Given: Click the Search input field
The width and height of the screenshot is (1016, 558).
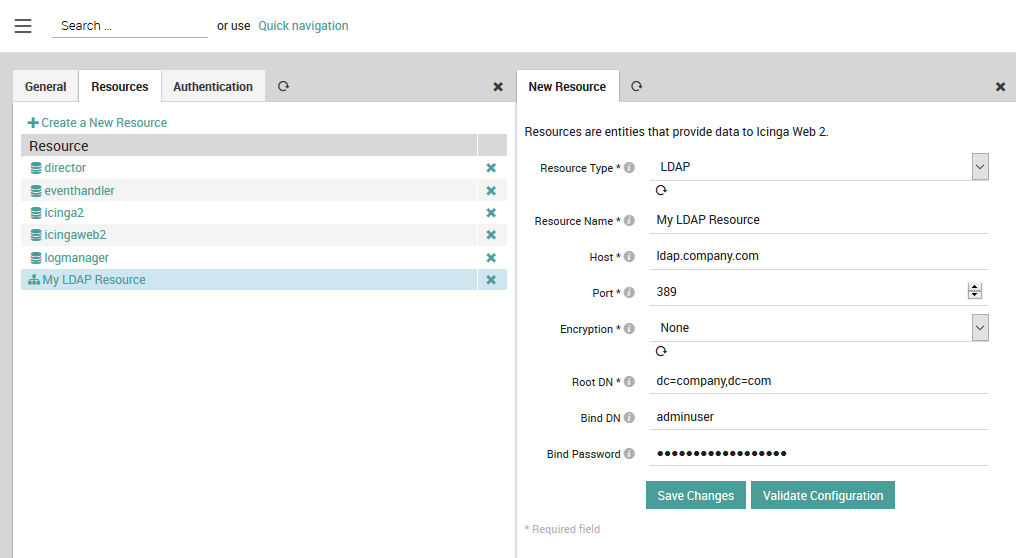Looking at the screenshot, I should pos(130,26).
